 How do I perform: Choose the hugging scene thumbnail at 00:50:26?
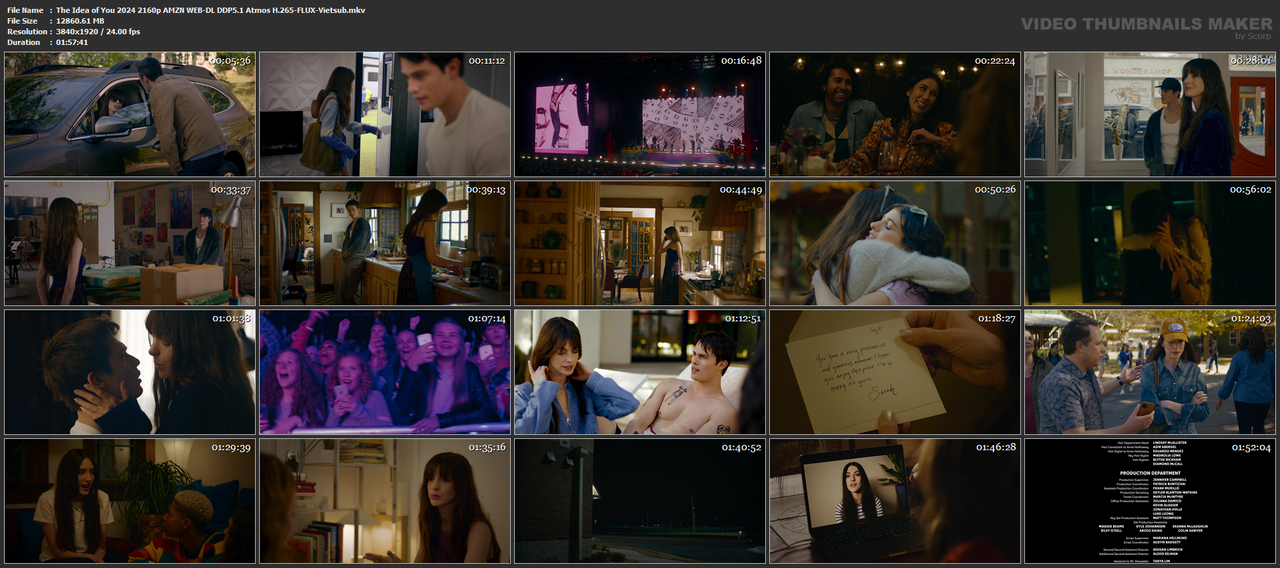(x=895, y=243)
